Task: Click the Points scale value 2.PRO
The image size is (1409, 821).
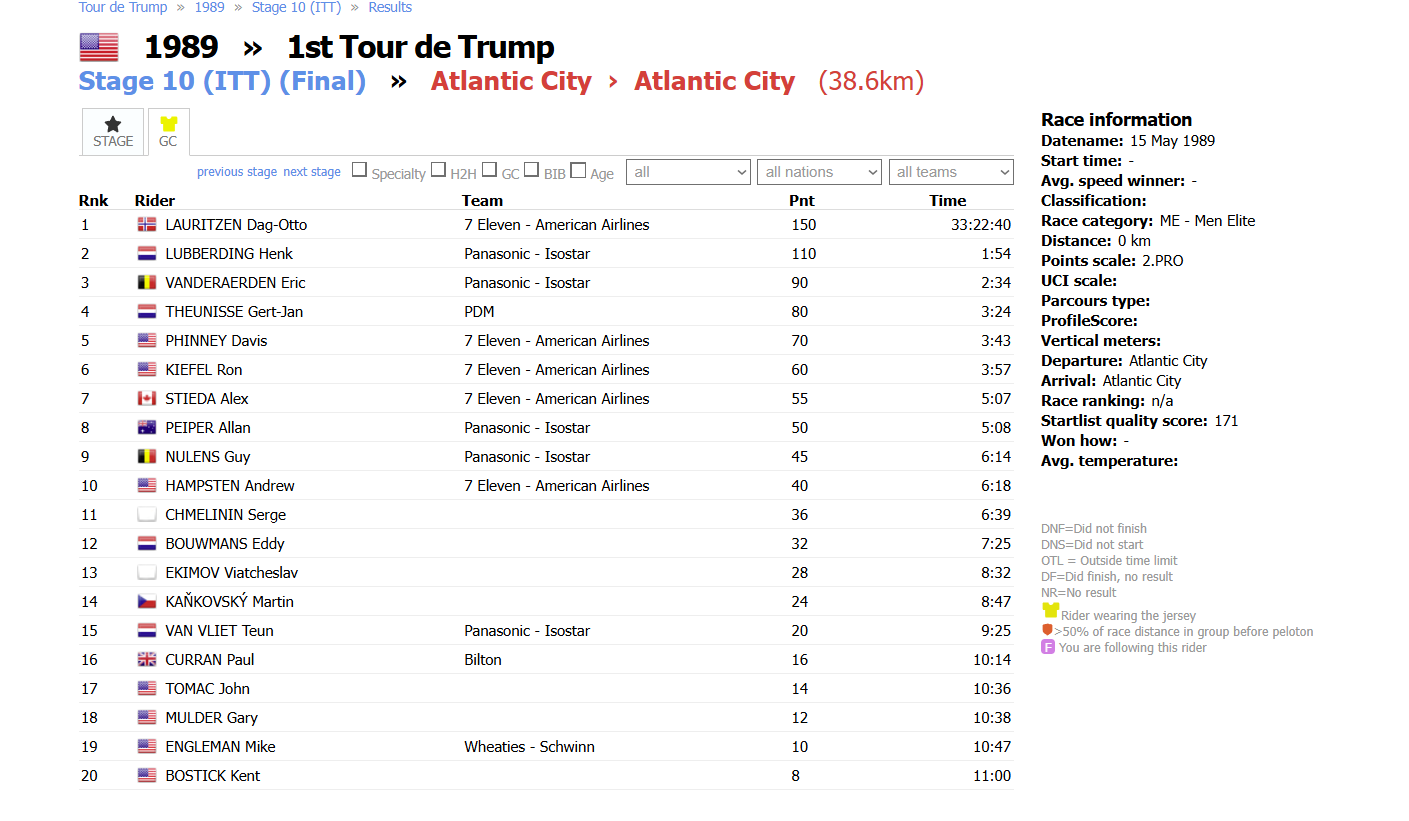Action: (1163, 261)
